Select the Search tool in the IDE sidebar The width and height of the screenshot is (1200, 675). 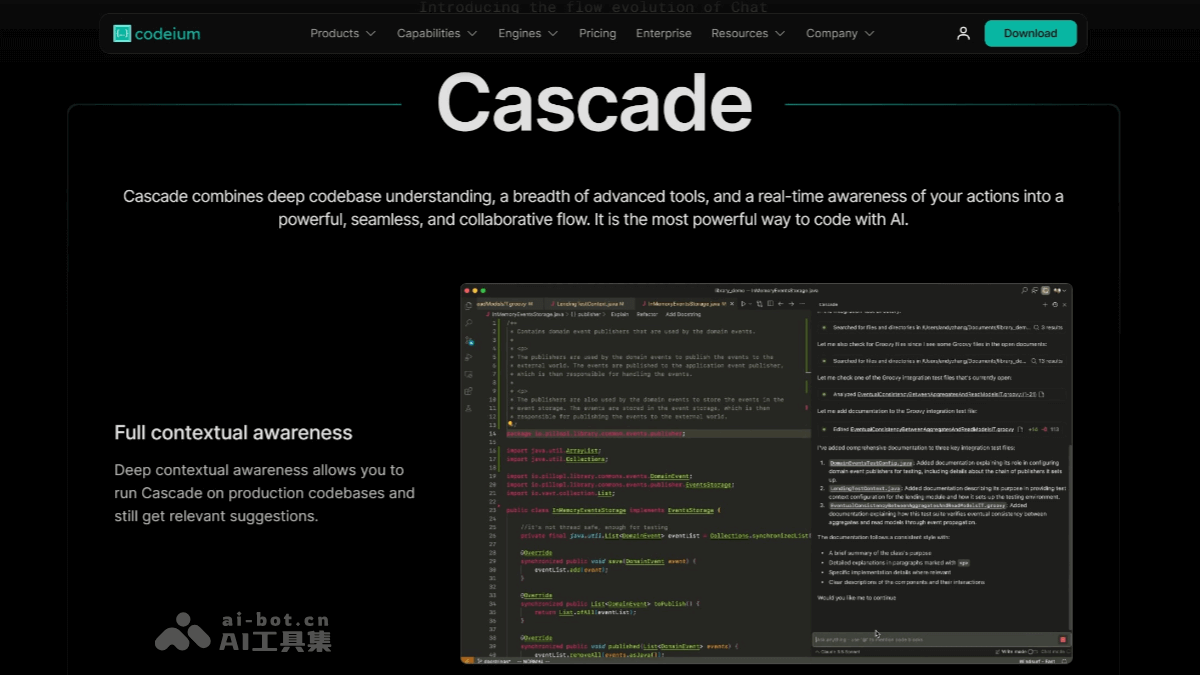(x=469, y=322)
